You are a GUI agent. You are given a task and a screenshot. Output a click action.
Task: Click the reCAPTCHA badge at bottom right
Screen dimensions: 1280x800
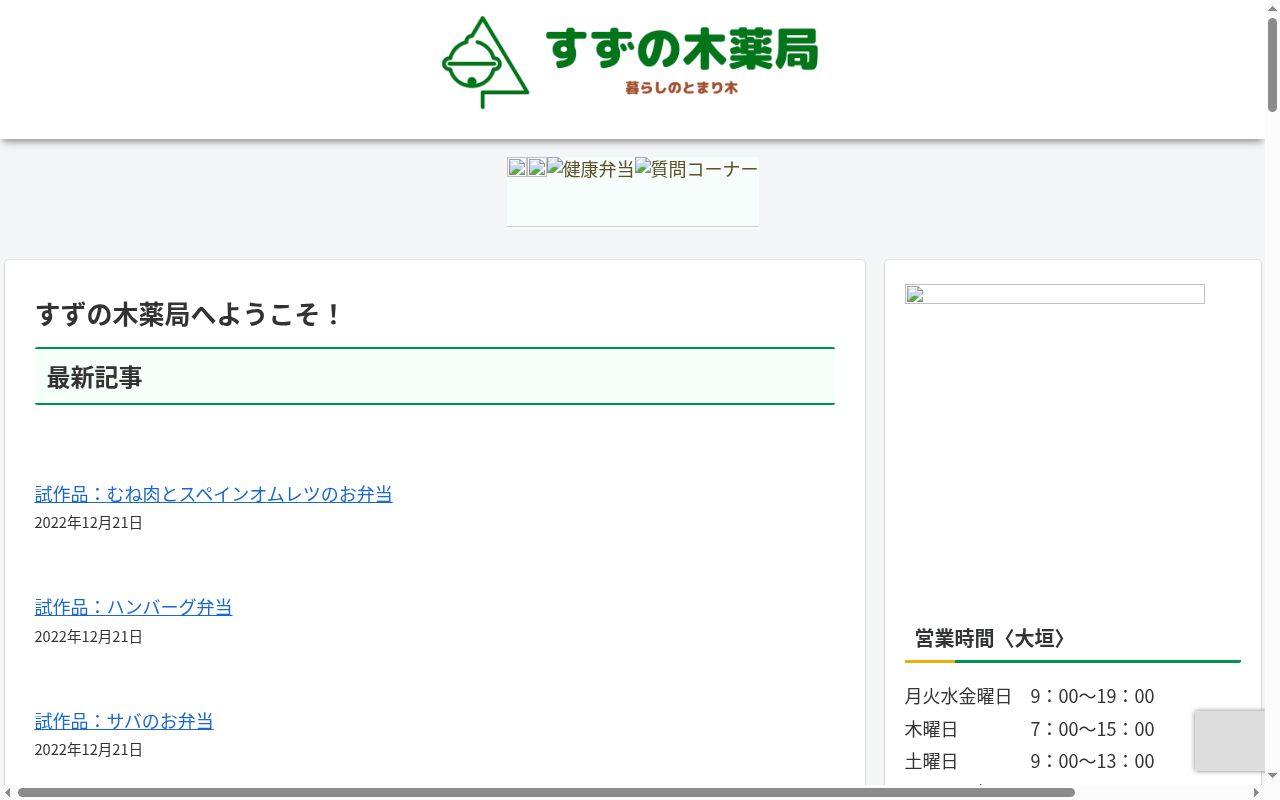[1230, 740]
